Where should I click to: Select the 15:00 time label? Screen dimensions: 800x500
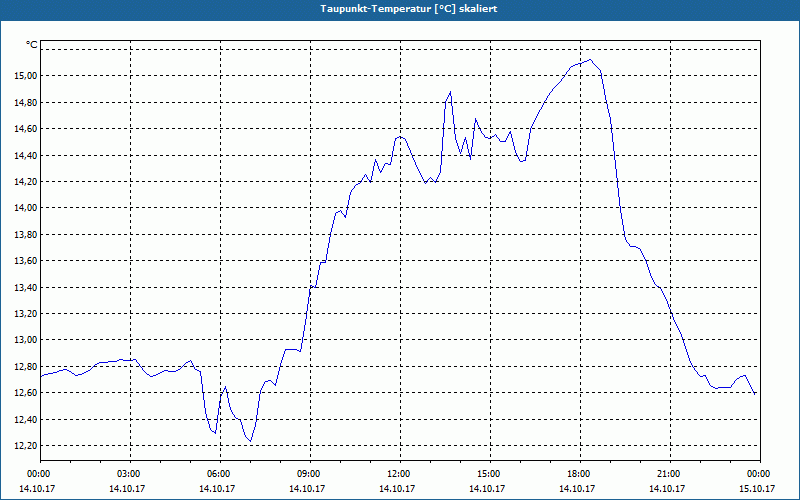(x=490, y=474)
